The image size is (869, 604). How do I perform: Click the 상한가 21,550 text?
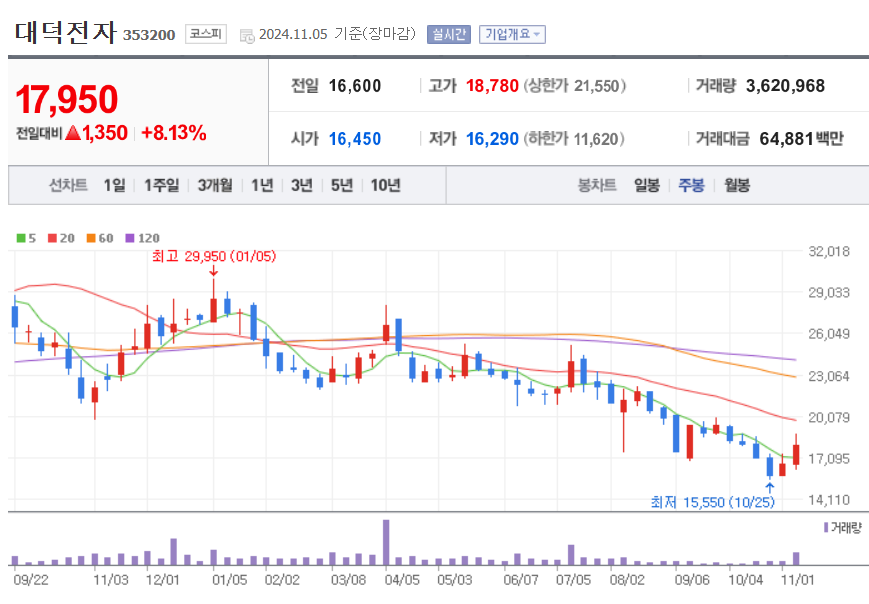[x=575, y=86]
